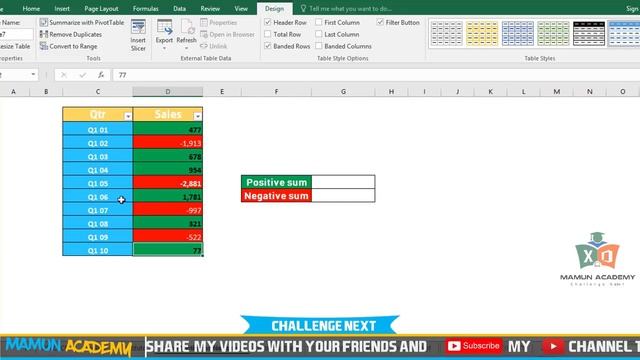Click Open in Browser icon
Viewport: 640px width, 360px height.
pyautogui.click(x=204, y=34)
